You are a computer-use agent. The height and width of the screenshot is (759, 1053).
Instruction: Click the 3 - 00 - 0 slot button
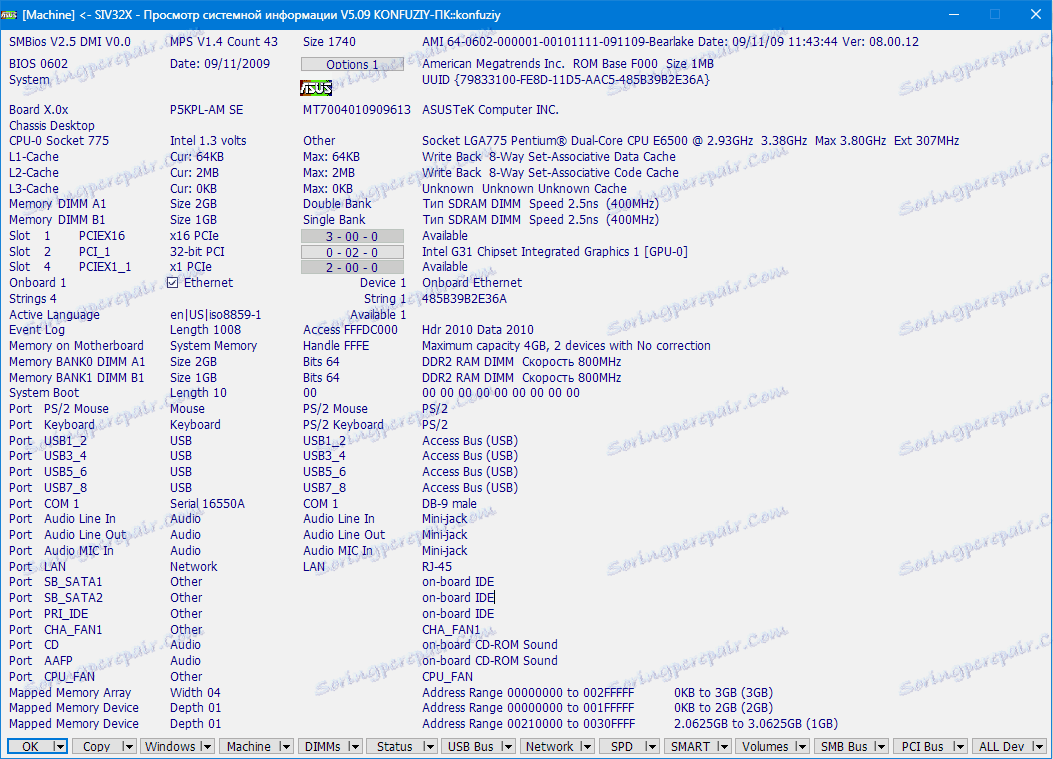coord(353,236)
